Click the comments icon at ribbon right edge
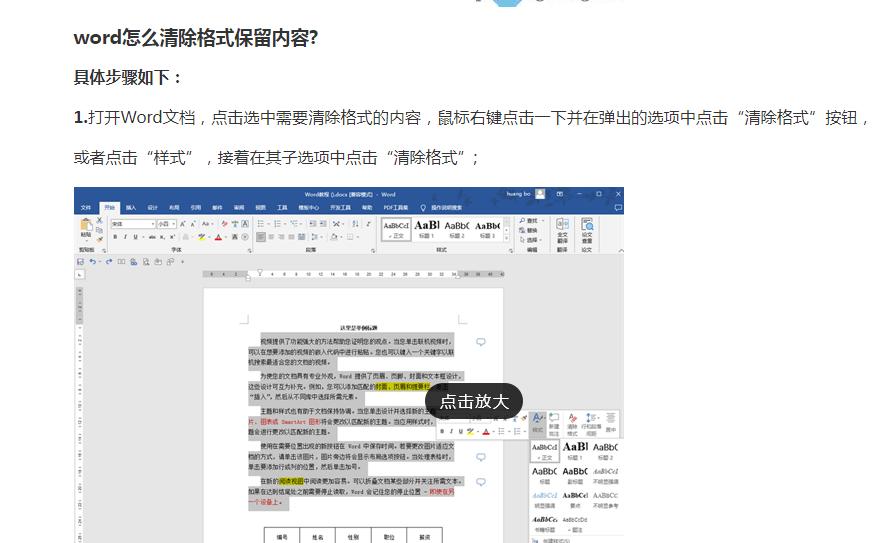Image resolution: width=882 pixels, height=543 pixels. [x=618, y=208]
